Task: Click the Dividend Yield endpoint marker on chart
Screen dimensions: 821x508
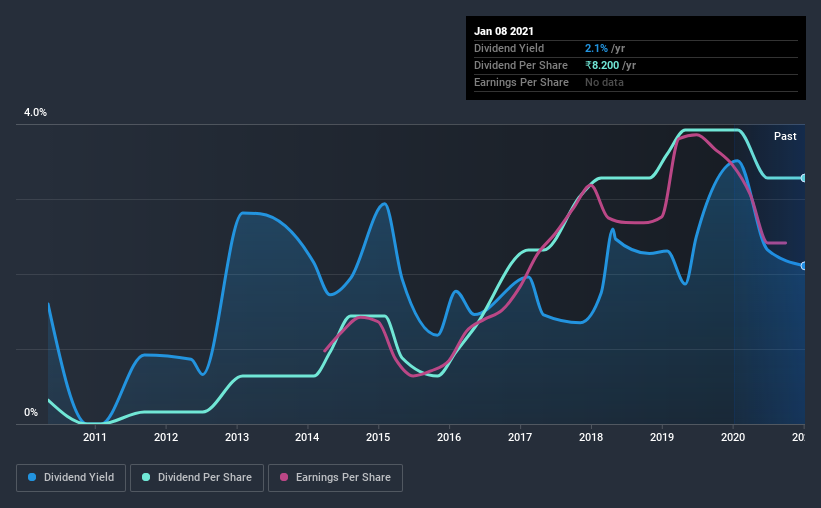Action: (803, 266)
